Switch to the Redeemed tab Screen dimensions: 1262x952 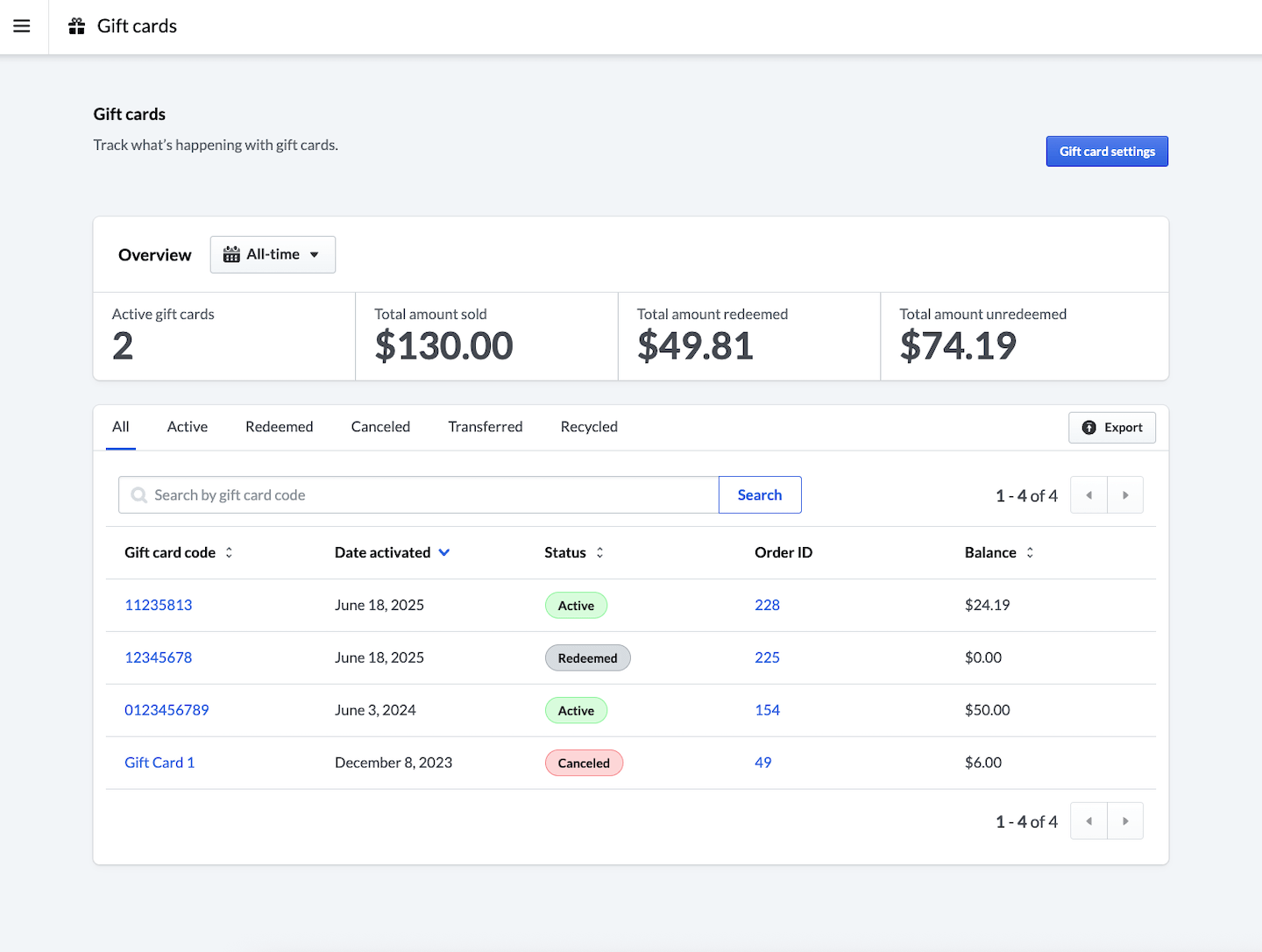279,427
